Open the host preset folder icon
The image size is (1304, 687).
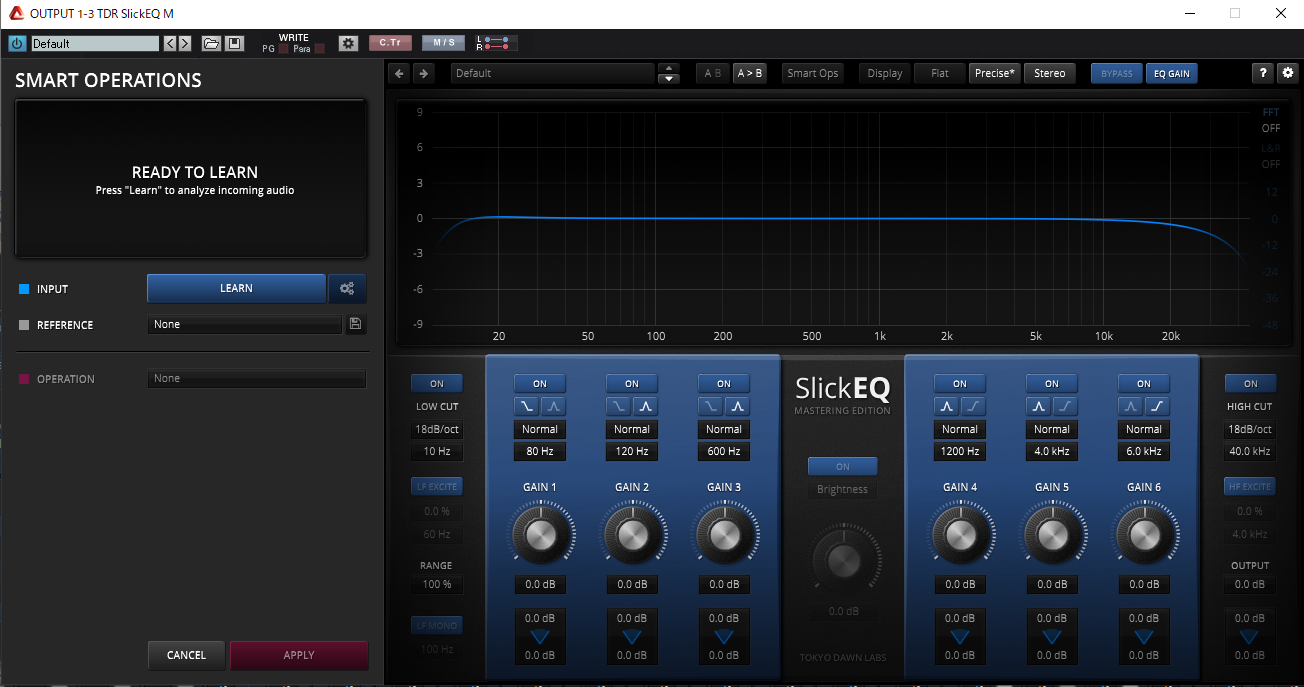(211, 43)
